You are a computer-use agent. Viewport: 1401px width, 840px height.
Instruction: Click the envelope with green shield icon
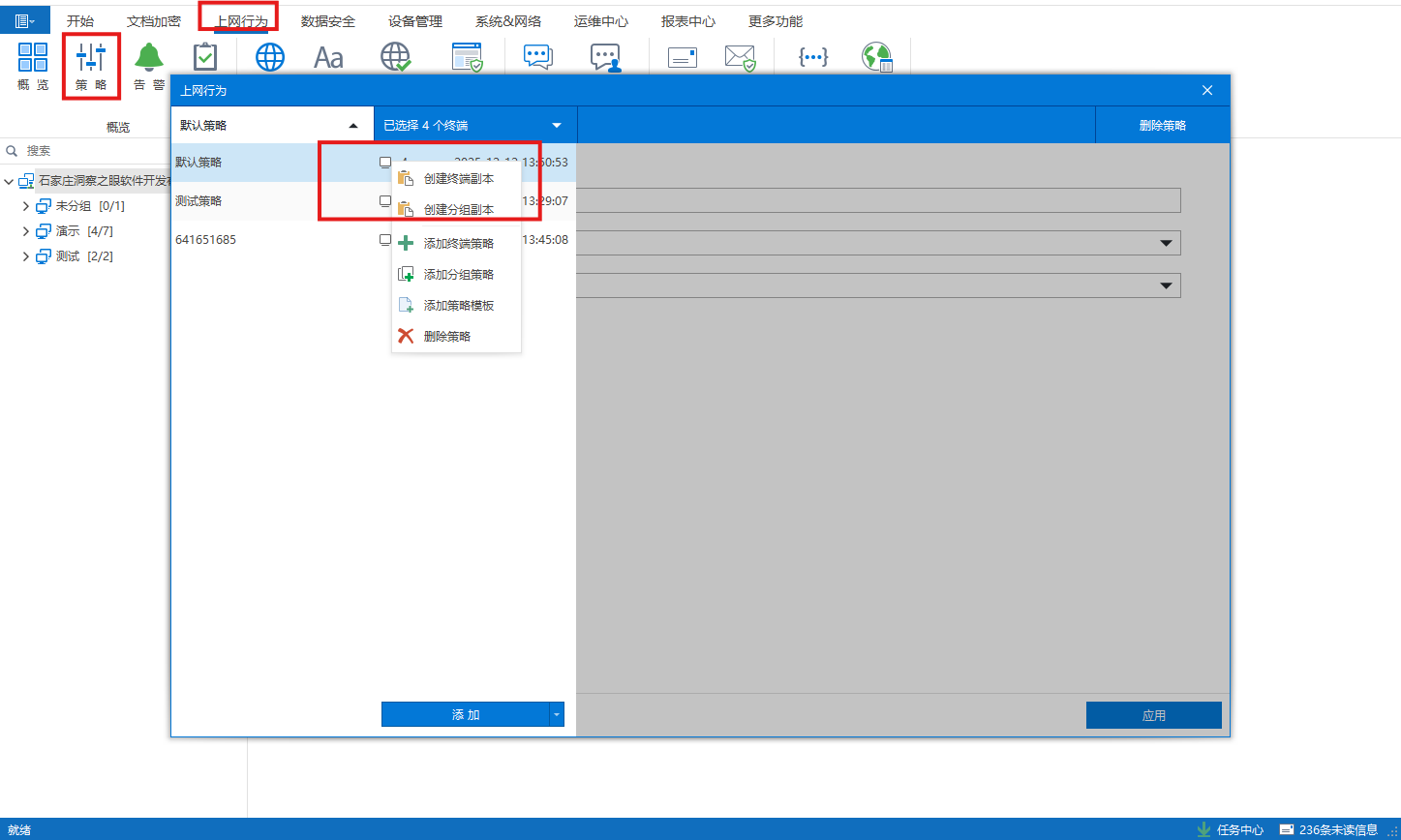coord(741,58)
